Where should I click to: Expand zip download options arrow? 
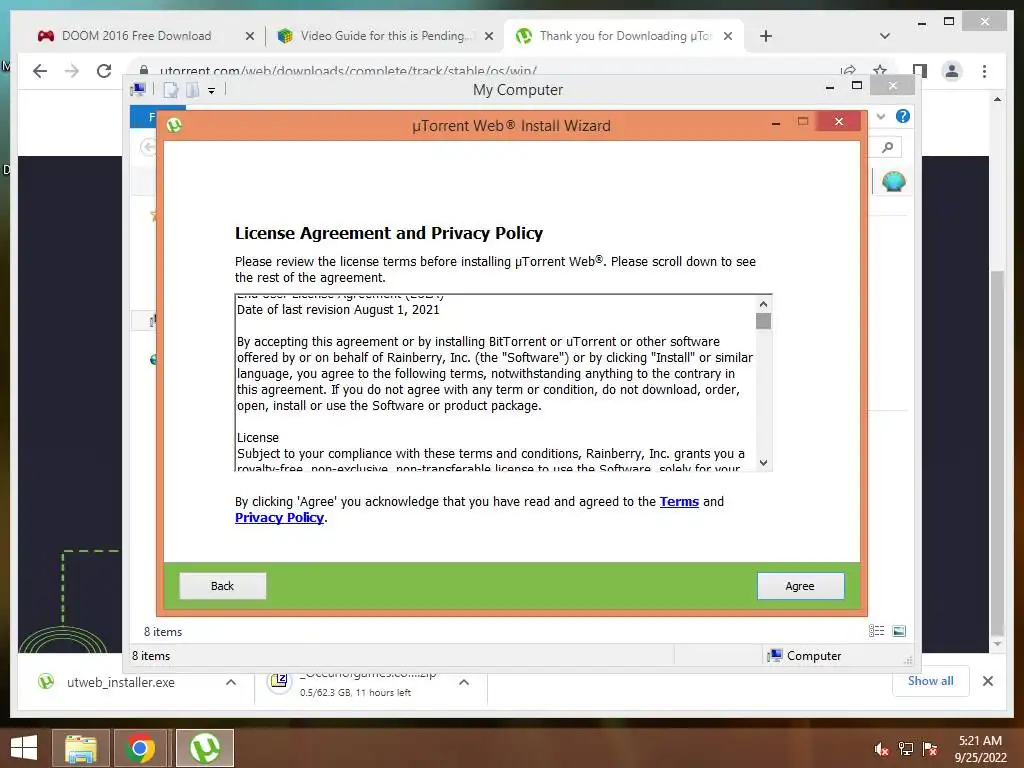pos(464,682)
